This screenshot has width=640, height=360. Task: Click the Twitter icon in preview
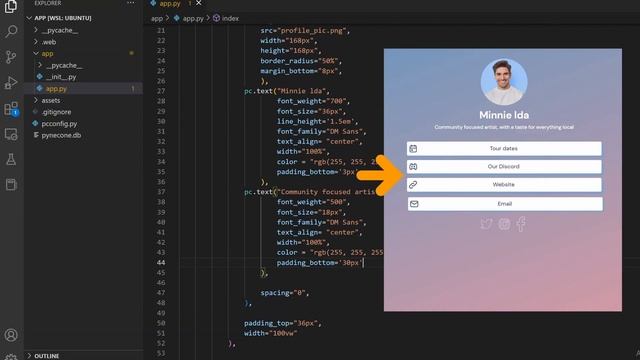486,224
